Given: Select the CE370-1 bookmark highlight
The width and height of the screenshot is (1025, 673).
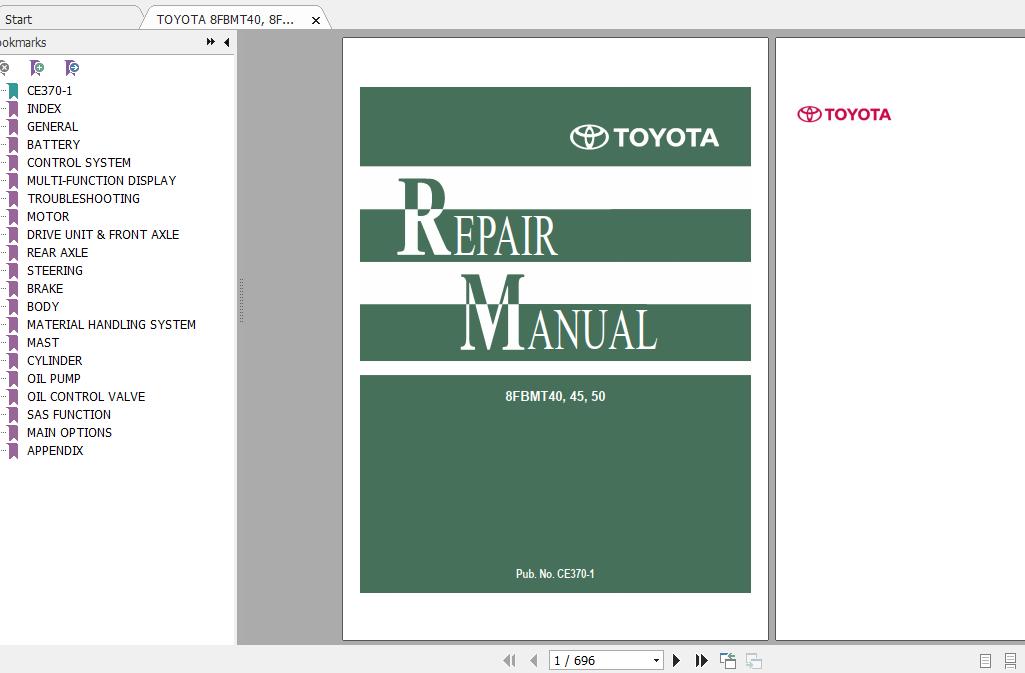Looking at the screenshot, I should point(50,90).
